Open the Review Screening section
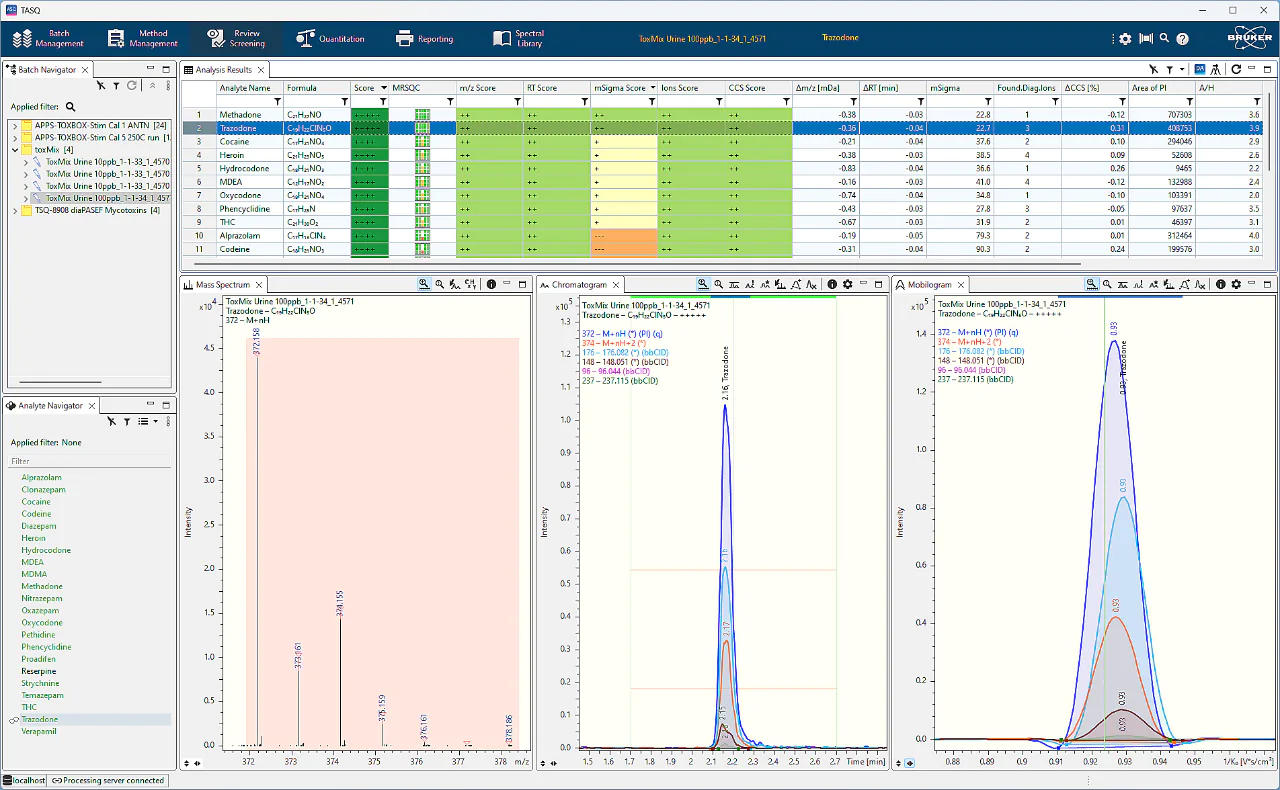The height and width of the screenshot is (790, 1280). point(236,39)
